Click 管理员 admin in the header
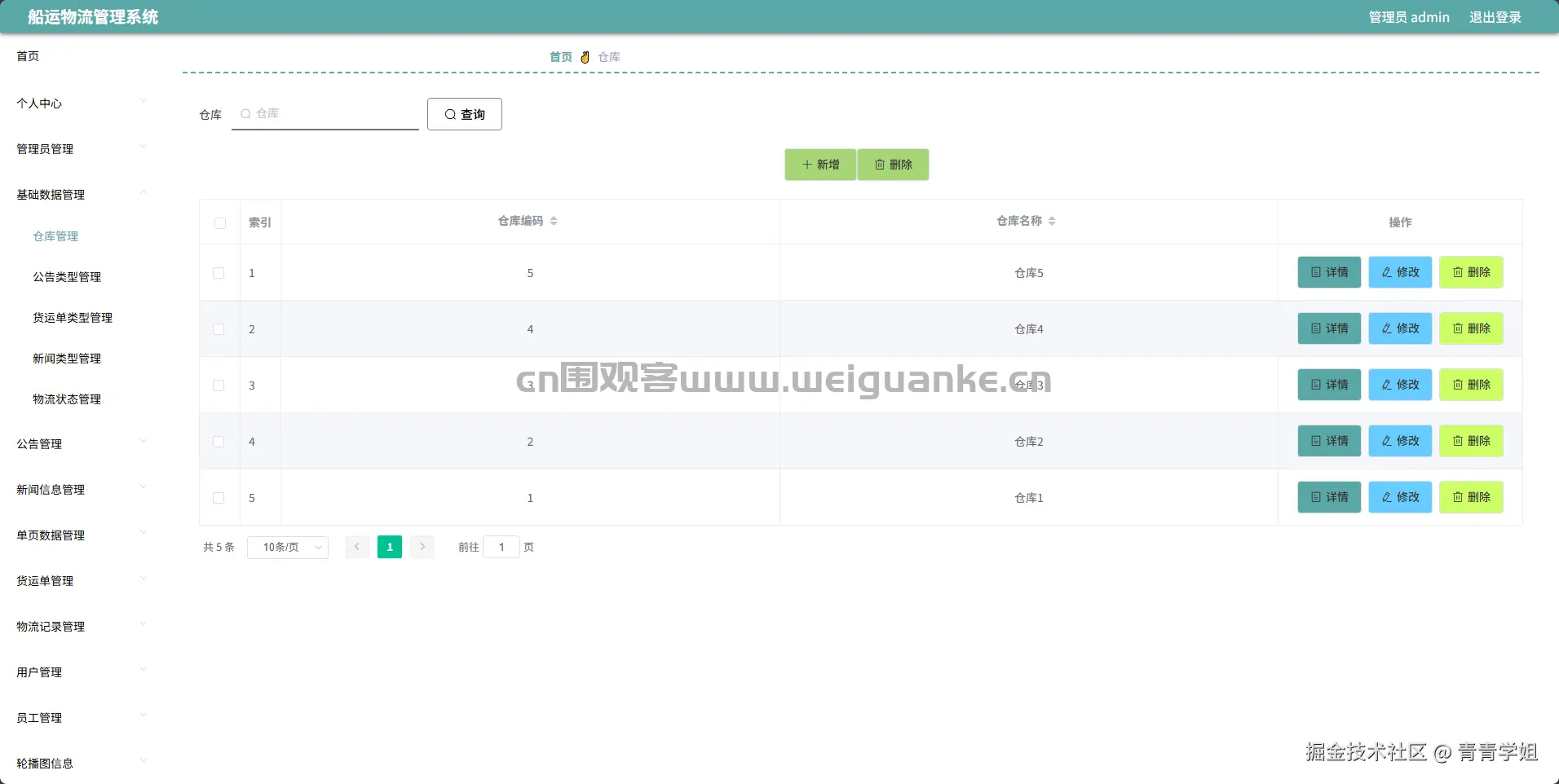The width and height of the screenshot is (1559, 784). pyautogui.click(x=1409, y=17)
